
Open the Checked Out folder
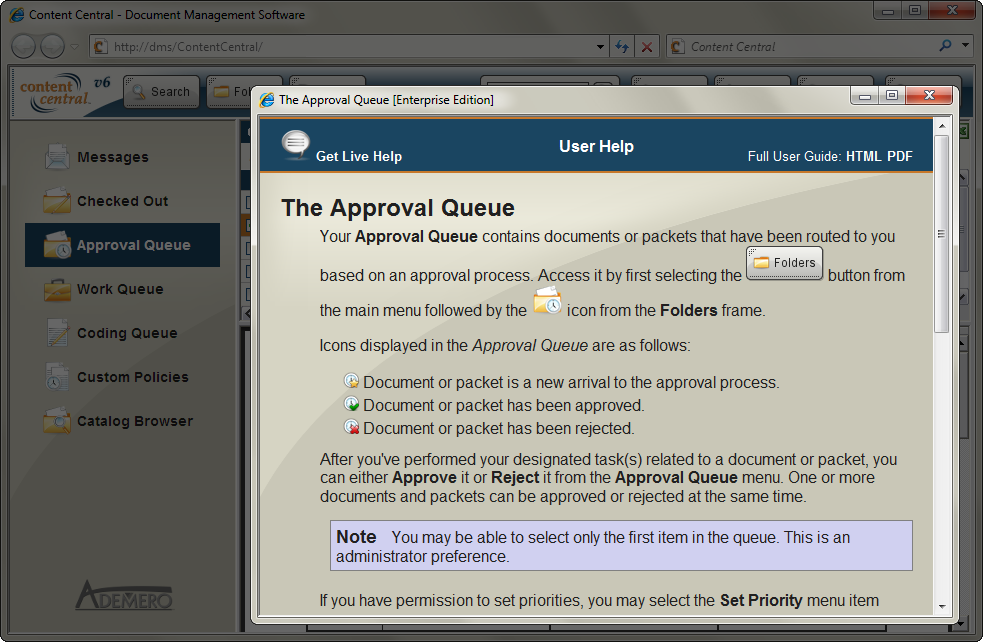click(122, 201)
